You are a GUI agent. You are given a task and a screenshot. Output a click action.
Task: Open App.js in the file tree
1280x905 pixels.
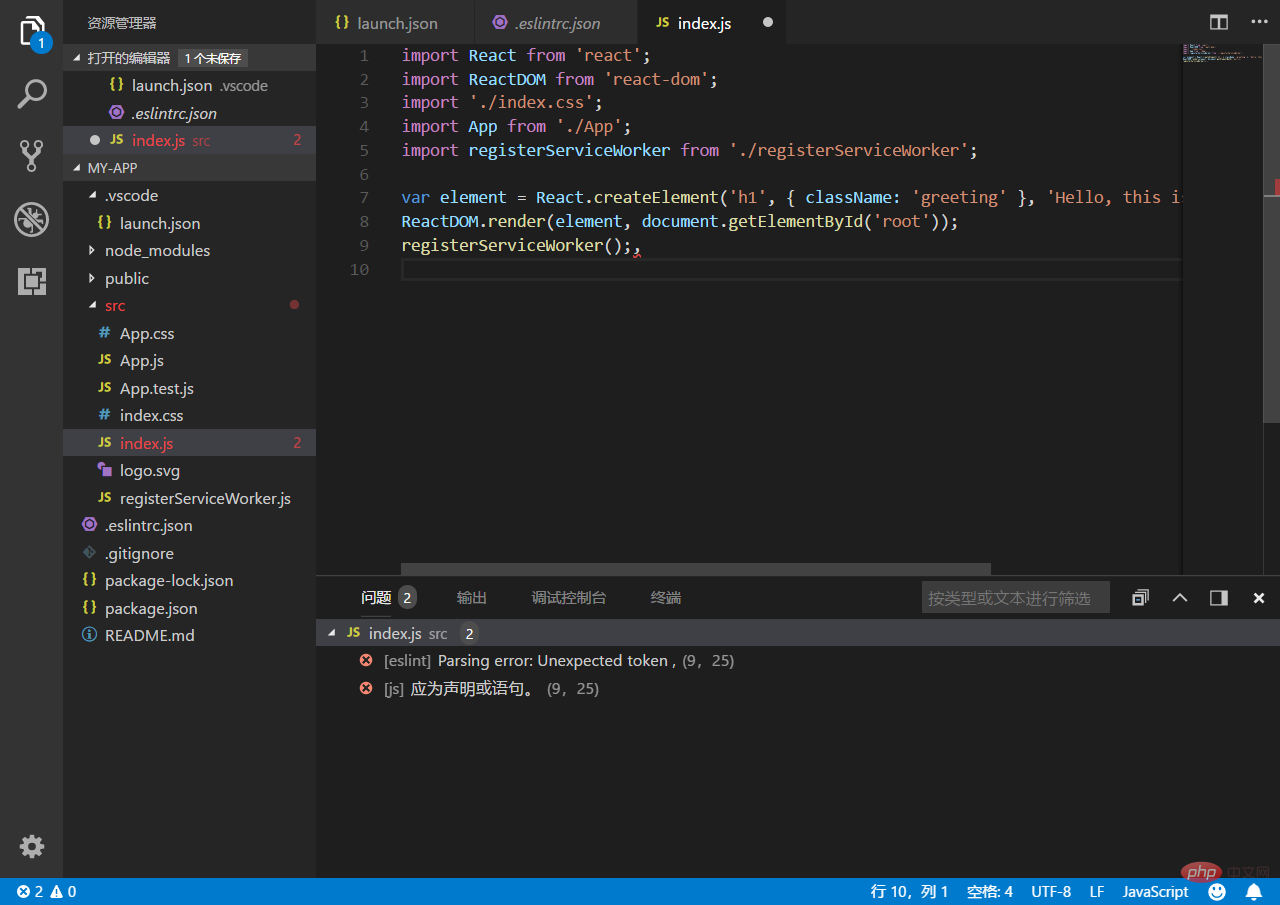[189, 361]
